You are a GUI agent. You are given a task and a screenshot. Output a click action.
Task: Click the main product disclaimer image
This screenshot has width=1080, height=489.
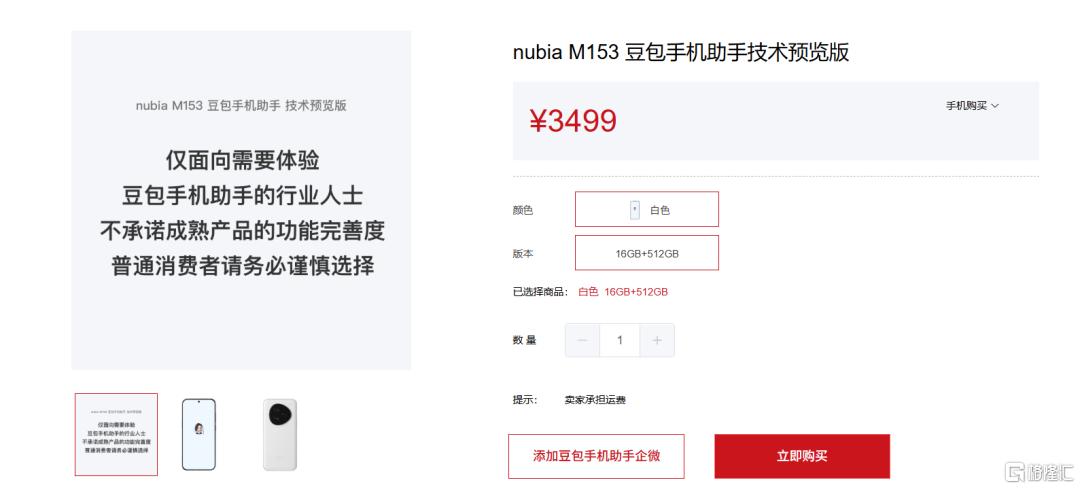pyautogui.click(x=241, y=200)
